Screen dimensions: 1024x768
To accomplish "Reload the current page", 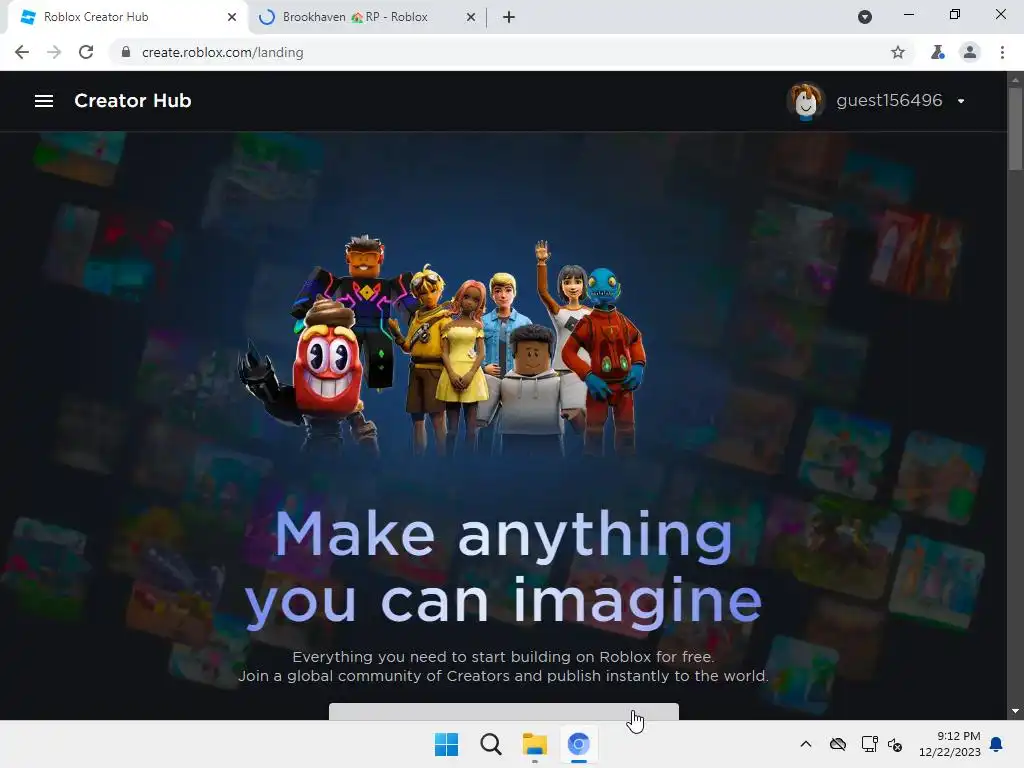I will tap(86, 52).
